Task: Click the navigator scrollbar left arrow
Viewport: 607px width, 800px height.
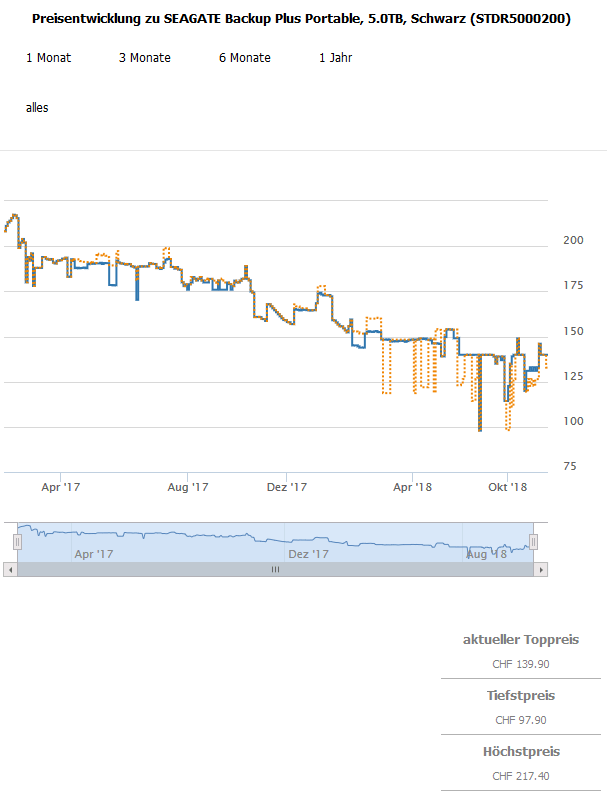Action: click(x=10, y=569)
